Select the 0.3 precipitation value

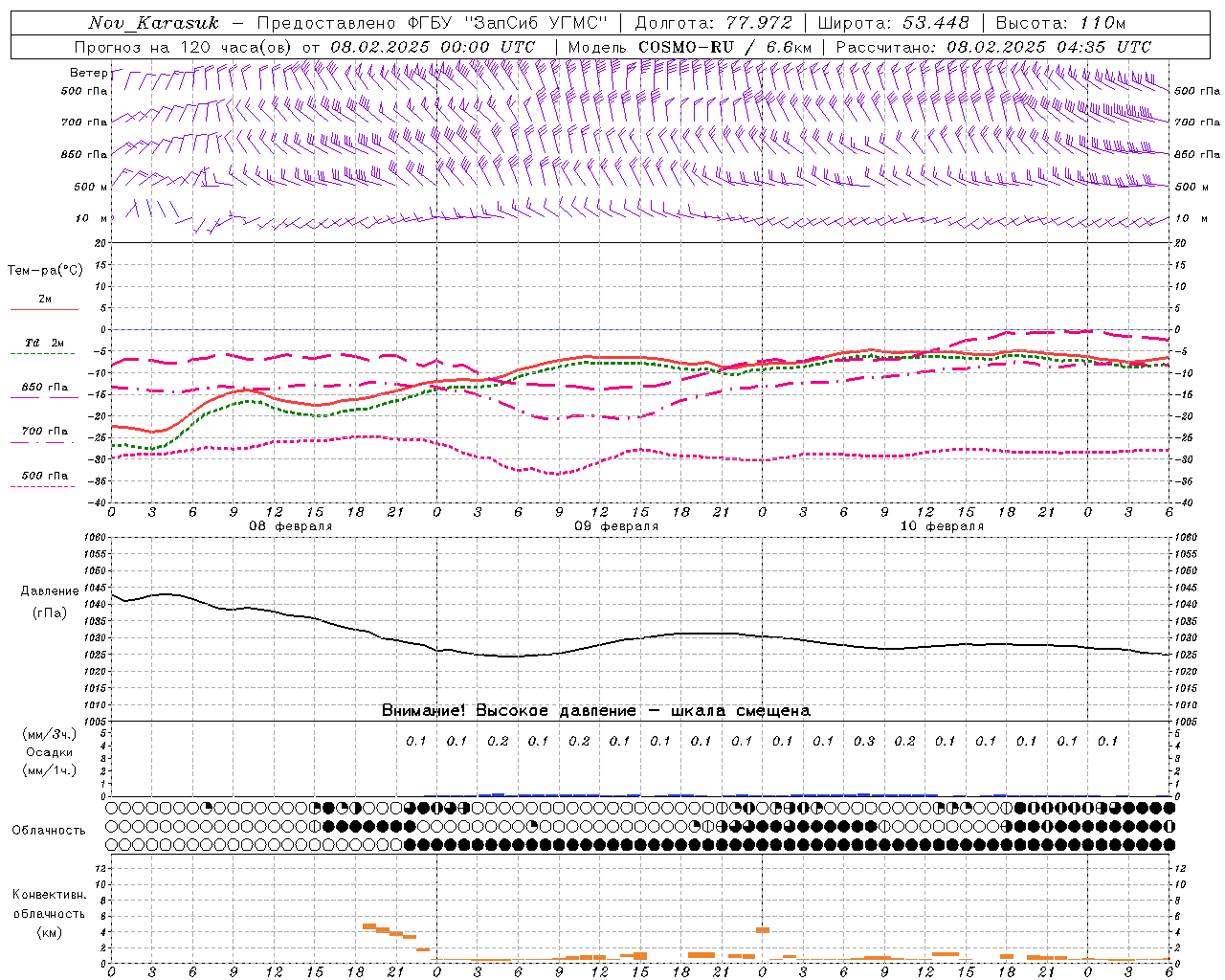[864, 741]
